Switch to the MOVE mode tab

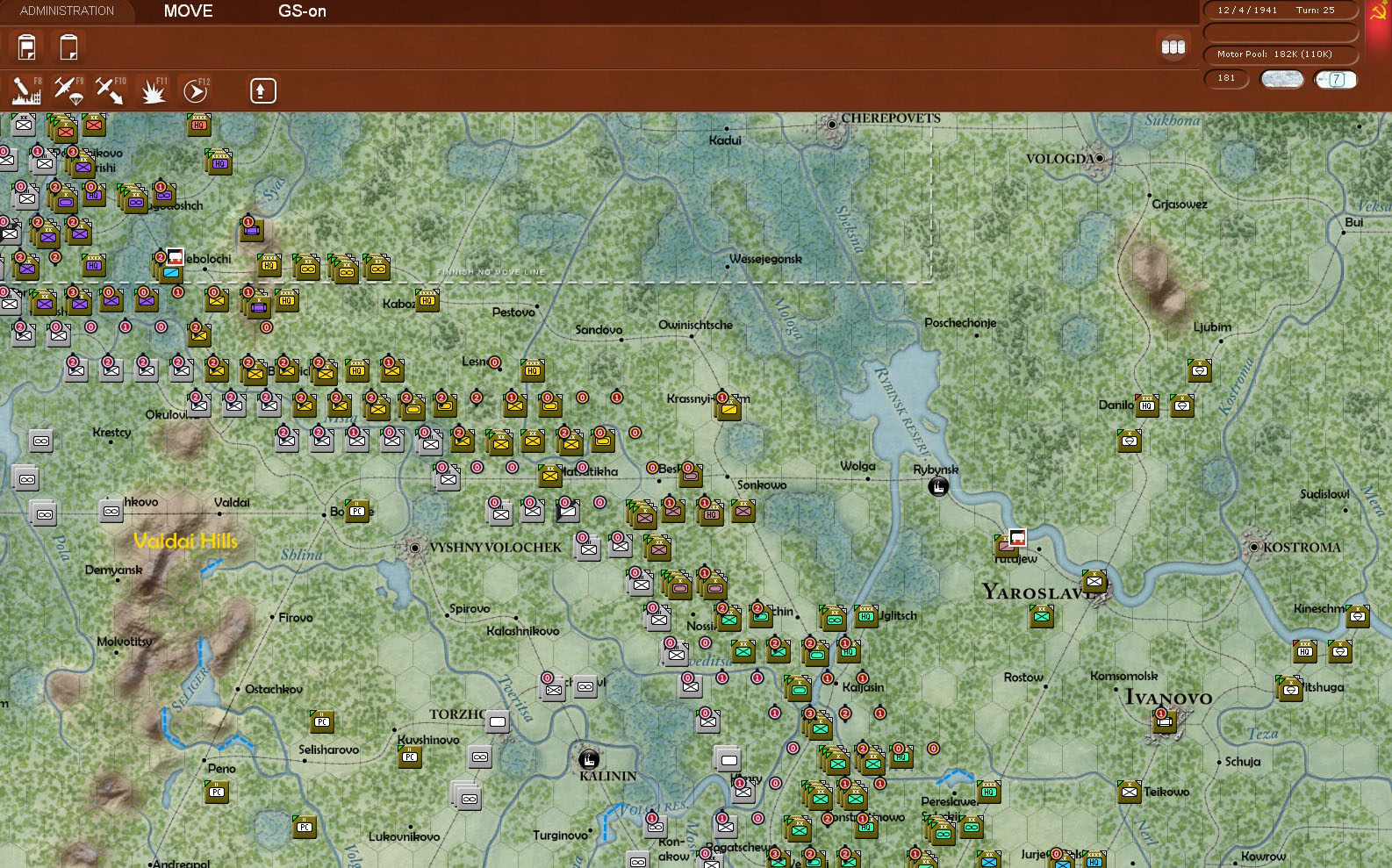click(x=189, y=11)
